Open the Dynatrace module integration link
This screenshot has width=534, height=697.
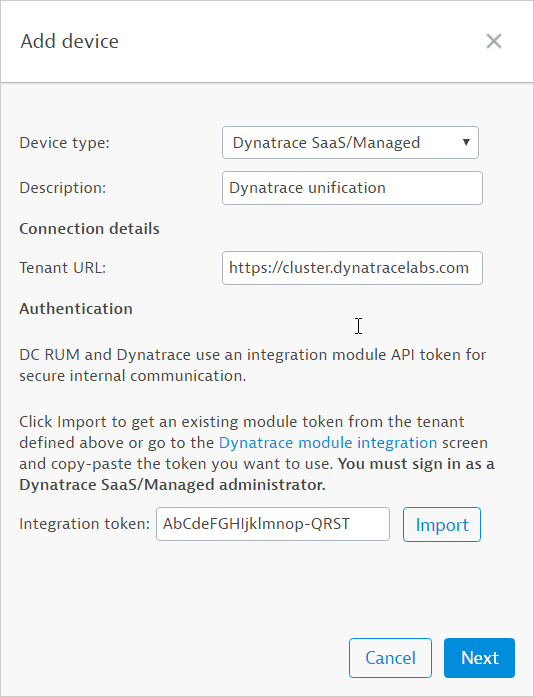pos(328,443)
